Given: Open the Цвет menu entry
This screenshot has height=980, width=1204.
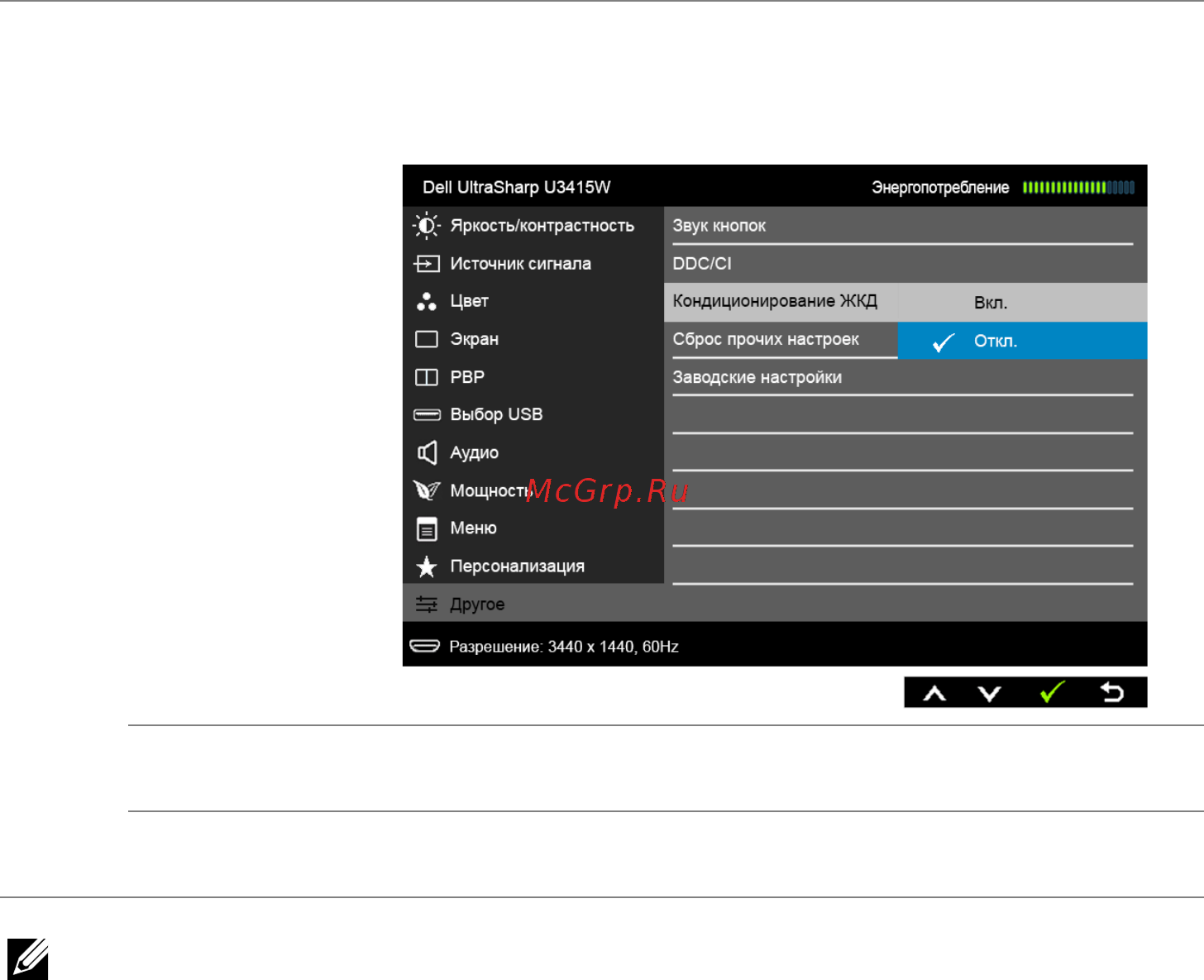Looking at the screenshot, I should pyautogui.click(x=533, y=302).
